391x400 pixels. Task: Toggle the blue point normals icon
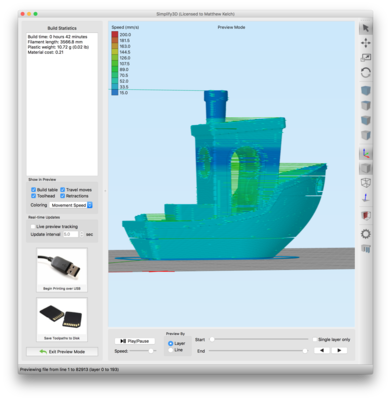tap(366, 198)
